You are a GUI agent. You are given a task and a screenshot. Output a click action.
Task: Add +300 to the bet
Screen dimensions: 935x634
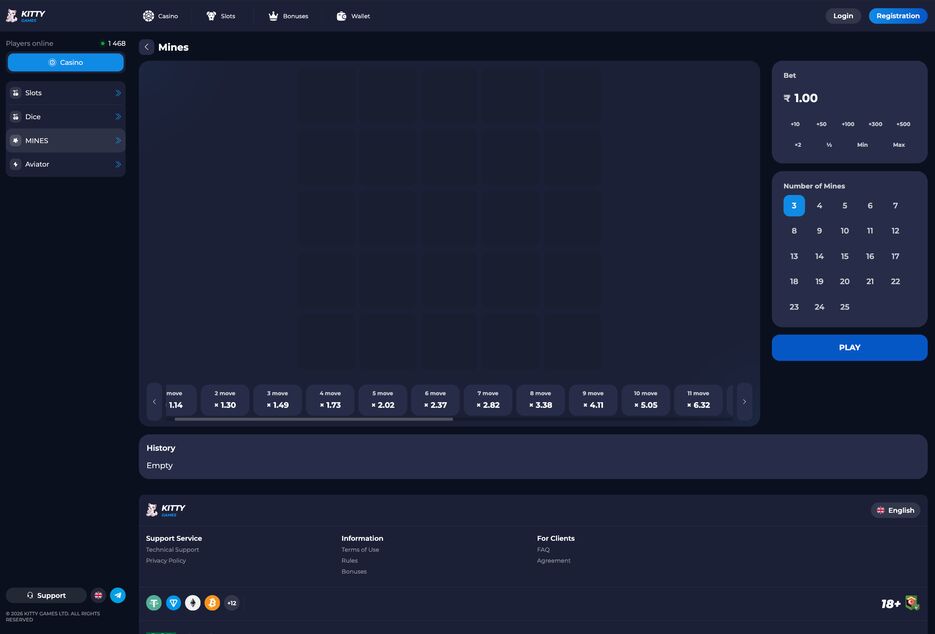pos(875,124)
